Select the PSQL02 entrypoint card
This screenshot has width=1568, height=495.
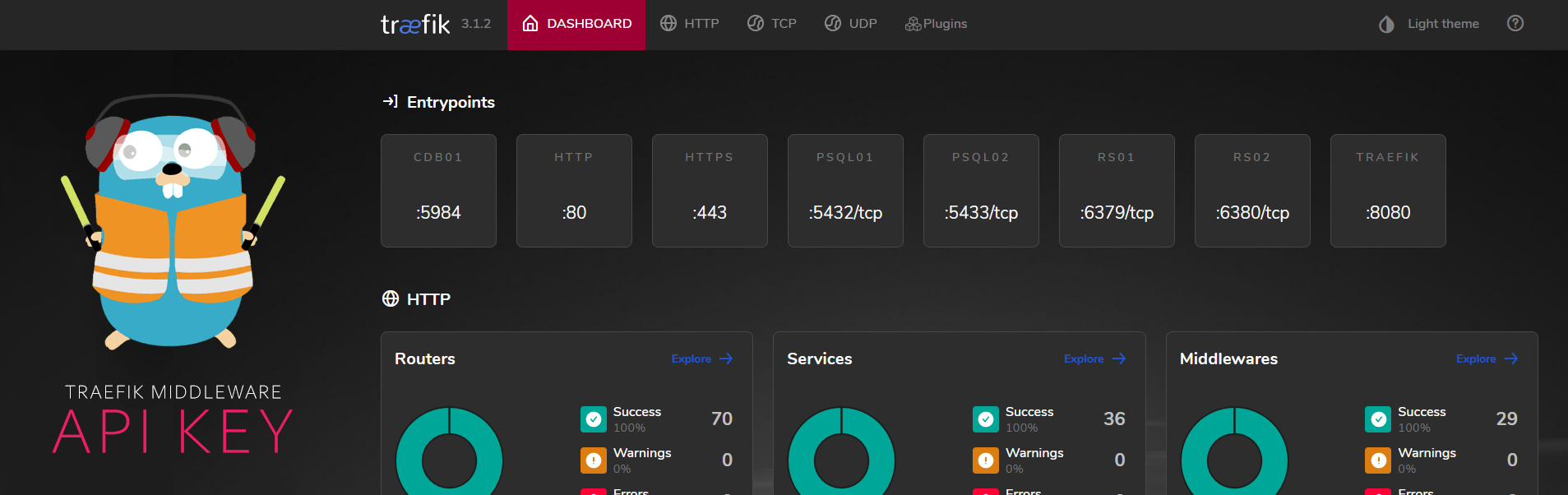coord(981,191)
